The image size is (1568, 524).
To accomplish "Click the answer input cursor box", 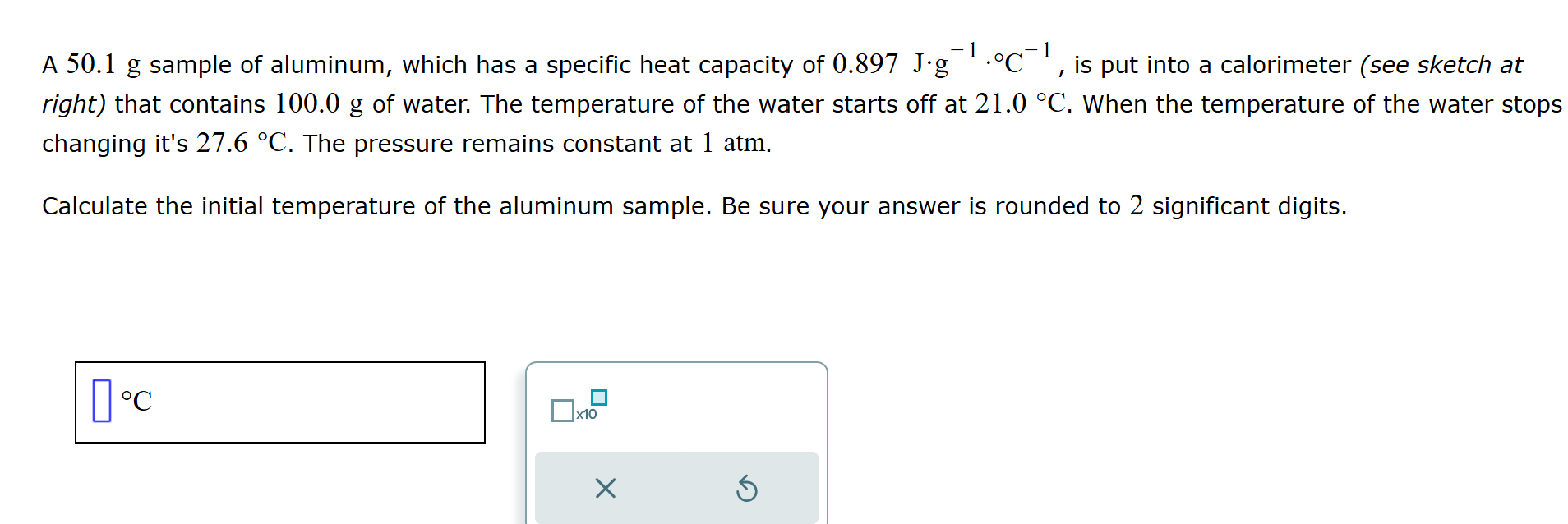I will pos(101,402).
